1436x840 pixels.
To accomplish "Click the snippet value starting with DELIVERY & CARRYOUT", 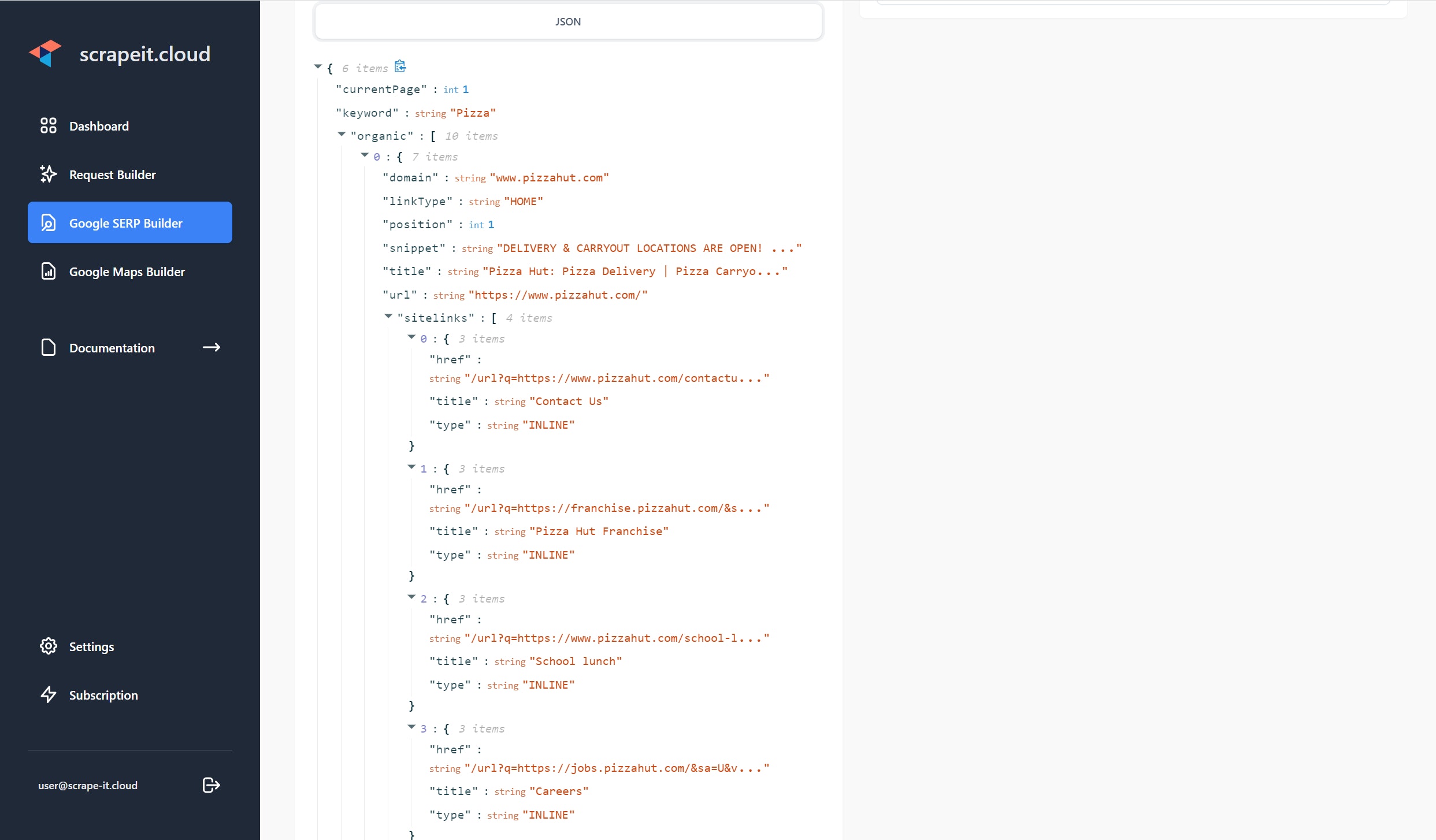I will tap(650, 248).
